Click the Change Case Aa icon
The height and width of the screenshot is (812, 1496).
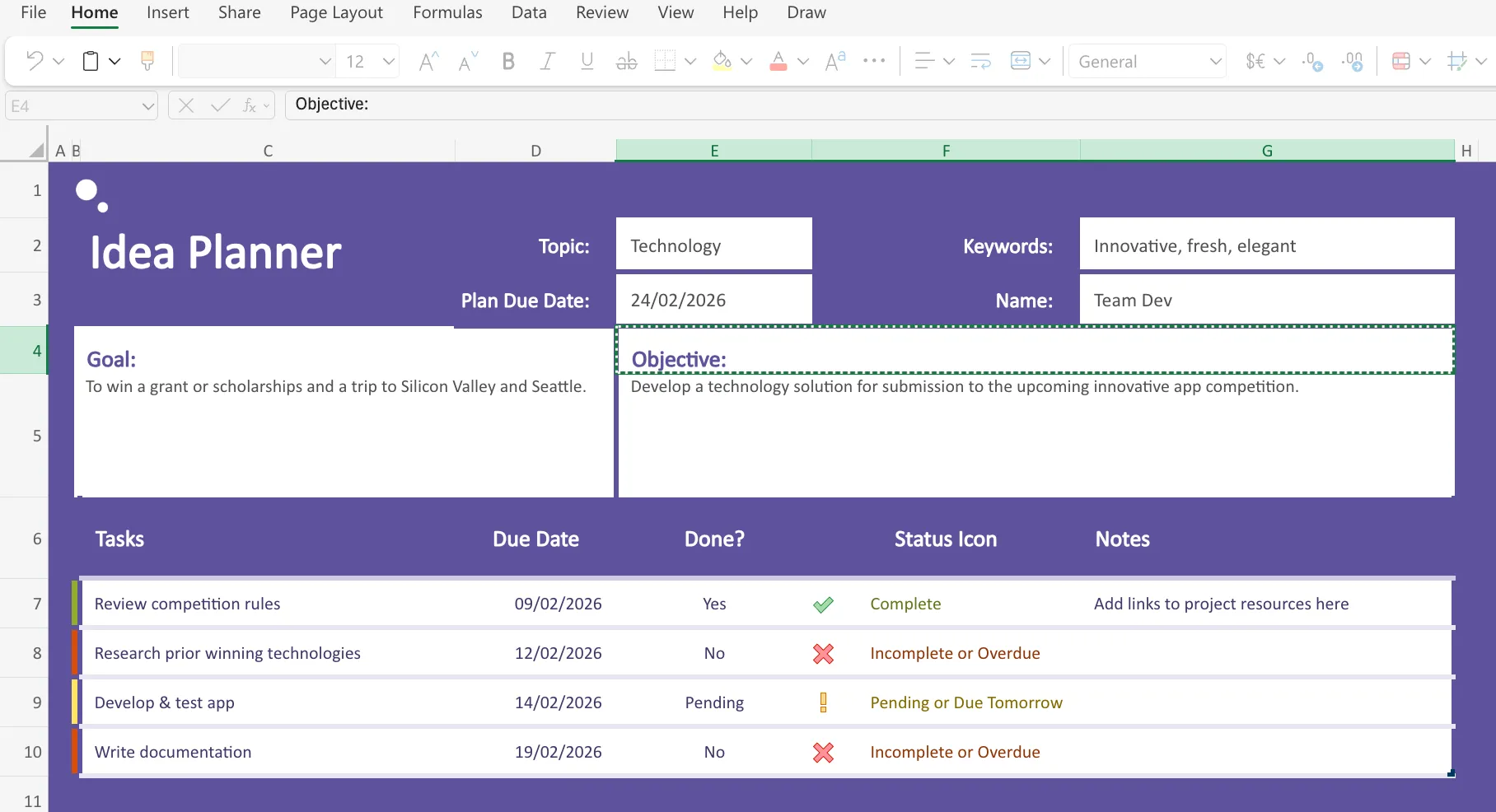(x=835, y=61)
